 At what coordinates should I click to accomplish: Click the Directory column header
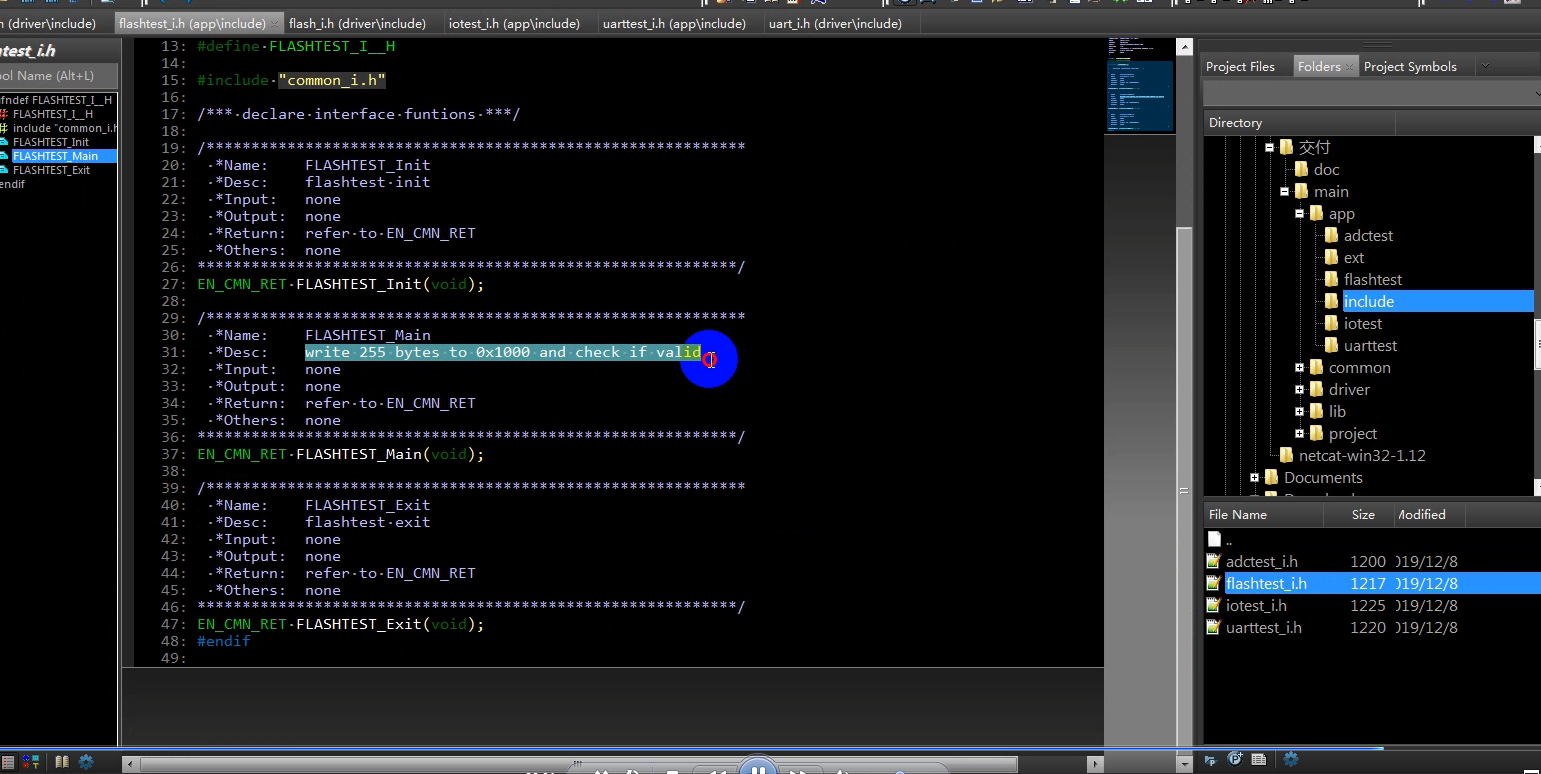click(1298, 123)
